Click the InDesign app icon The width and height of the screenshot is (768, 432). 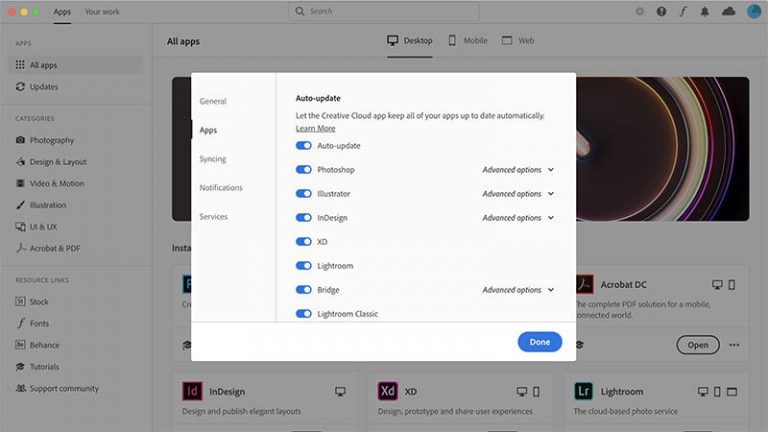pyautogui.click(x=192, y=391)
